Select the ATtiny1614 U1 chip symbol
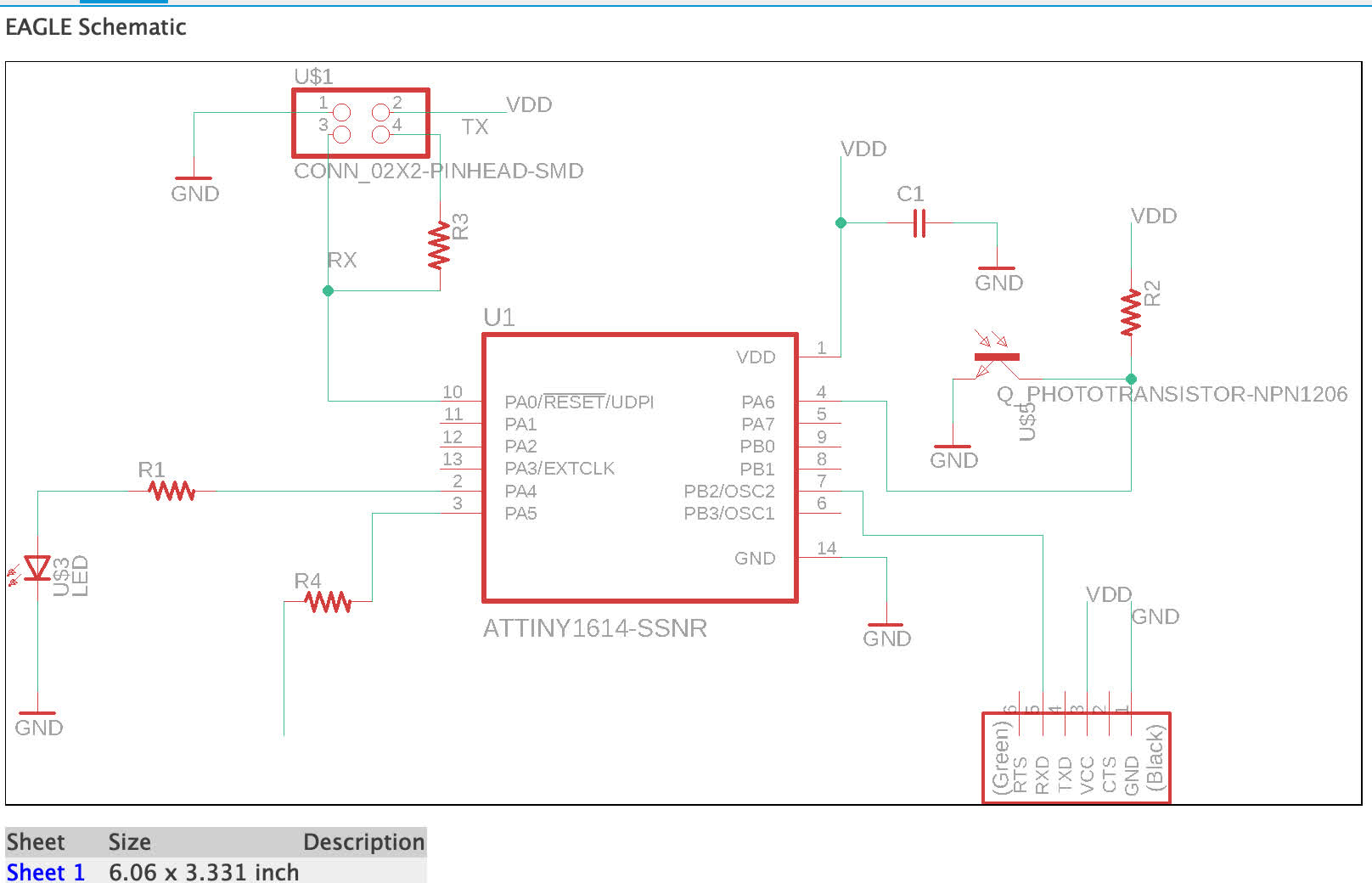 coord(640,468)
